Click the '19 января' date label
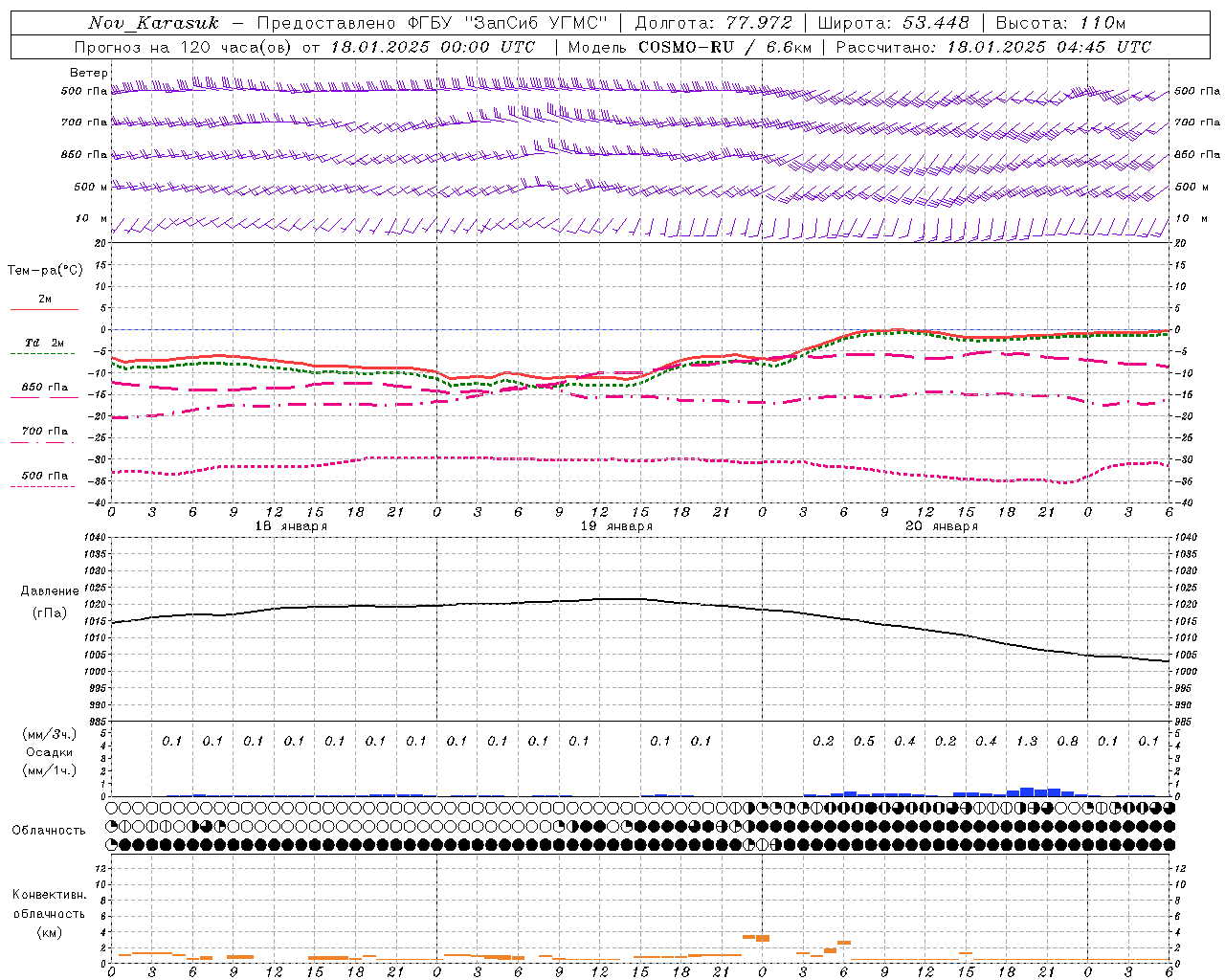 616,526
